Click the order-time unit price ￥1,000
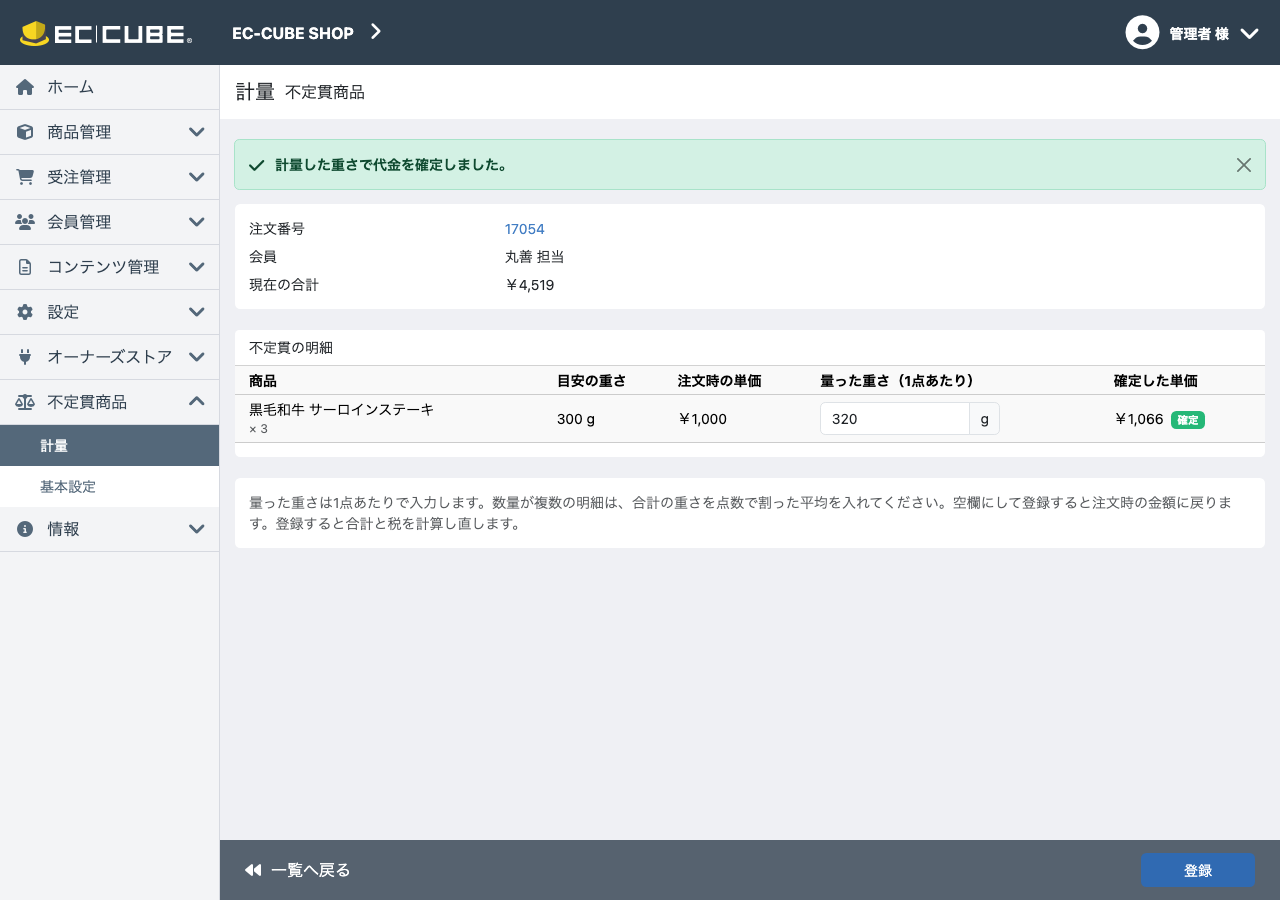Image resolution: width=1280 pixels, height=900 pixels. (x=702, y=419)
